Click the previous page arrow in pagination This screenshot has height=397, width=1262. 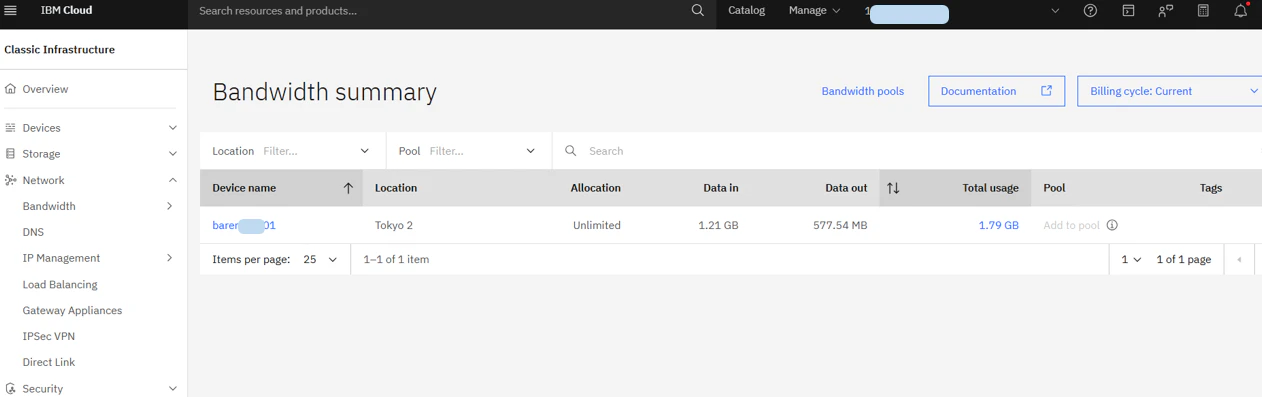pos(1240,260)
